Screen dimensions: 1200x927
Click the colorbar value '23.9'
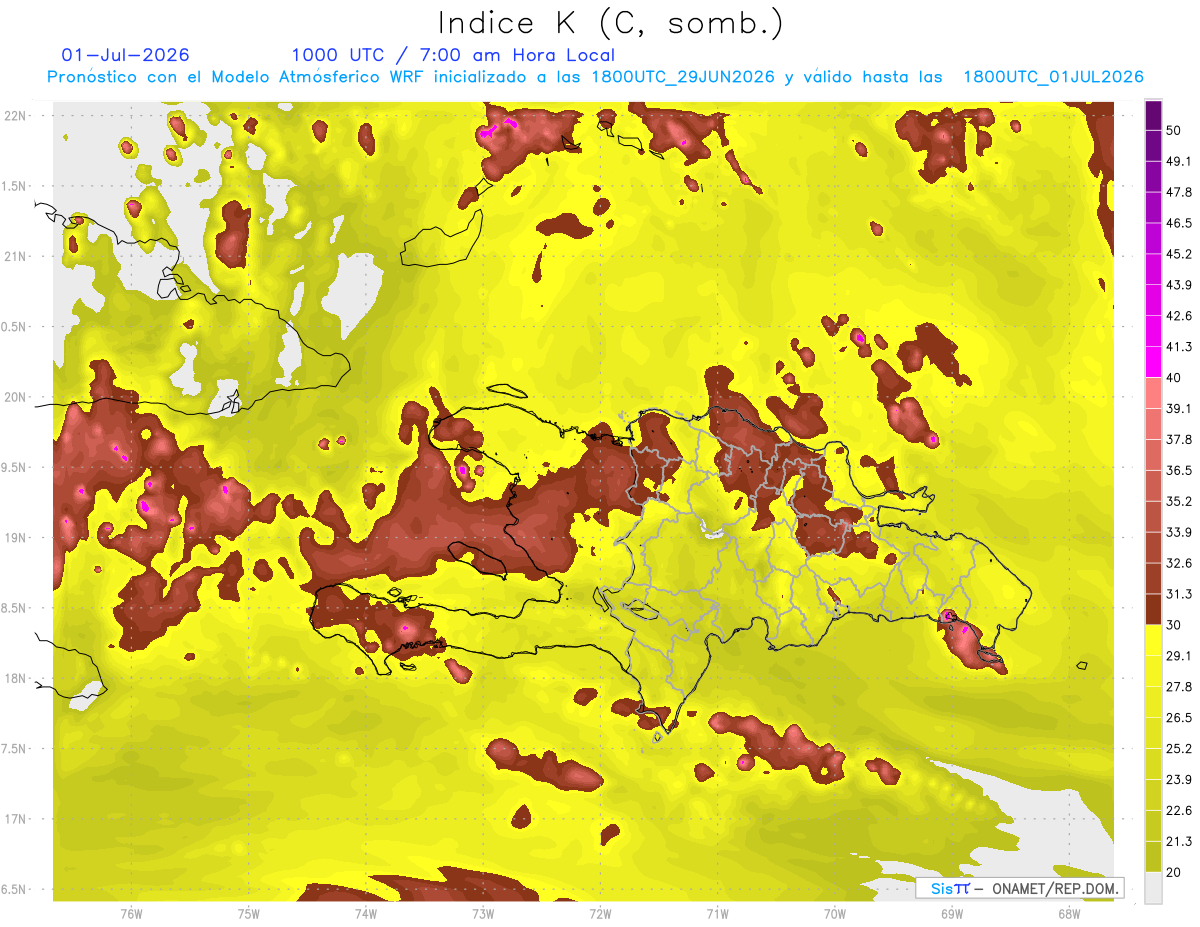1178,779
